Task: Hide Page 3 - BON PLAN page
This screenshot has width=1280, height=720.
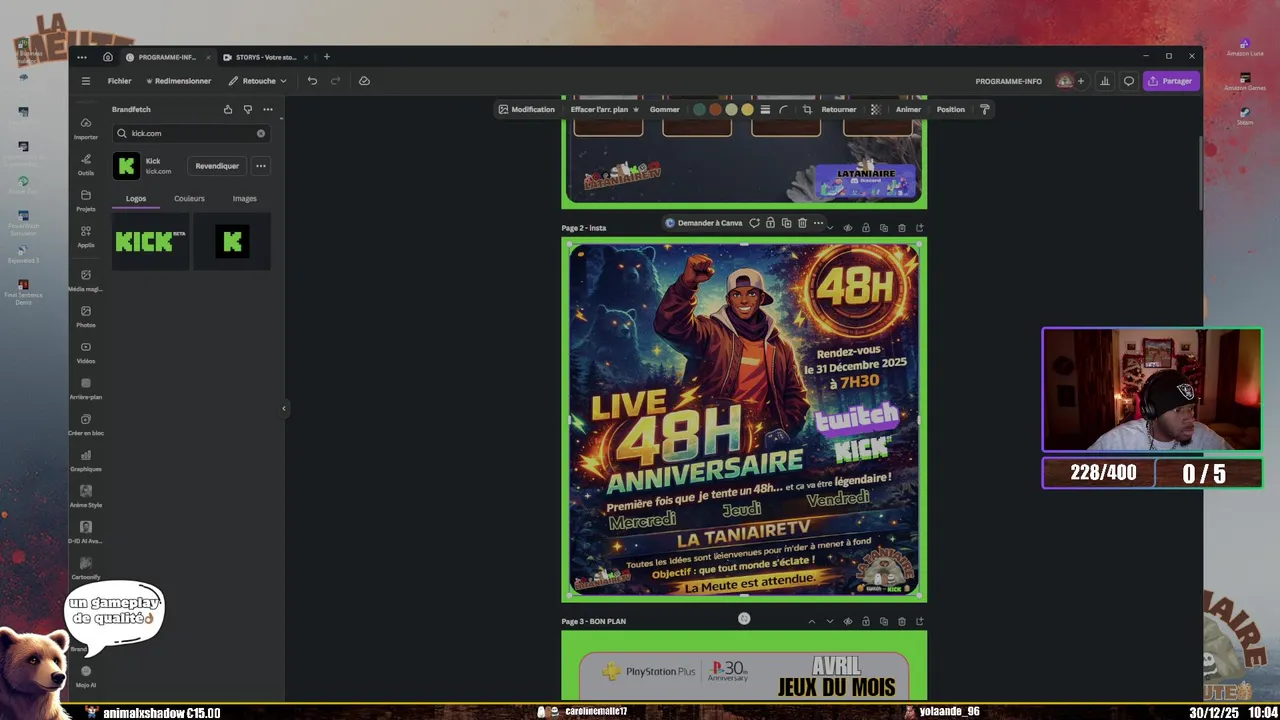Action: 848,621
